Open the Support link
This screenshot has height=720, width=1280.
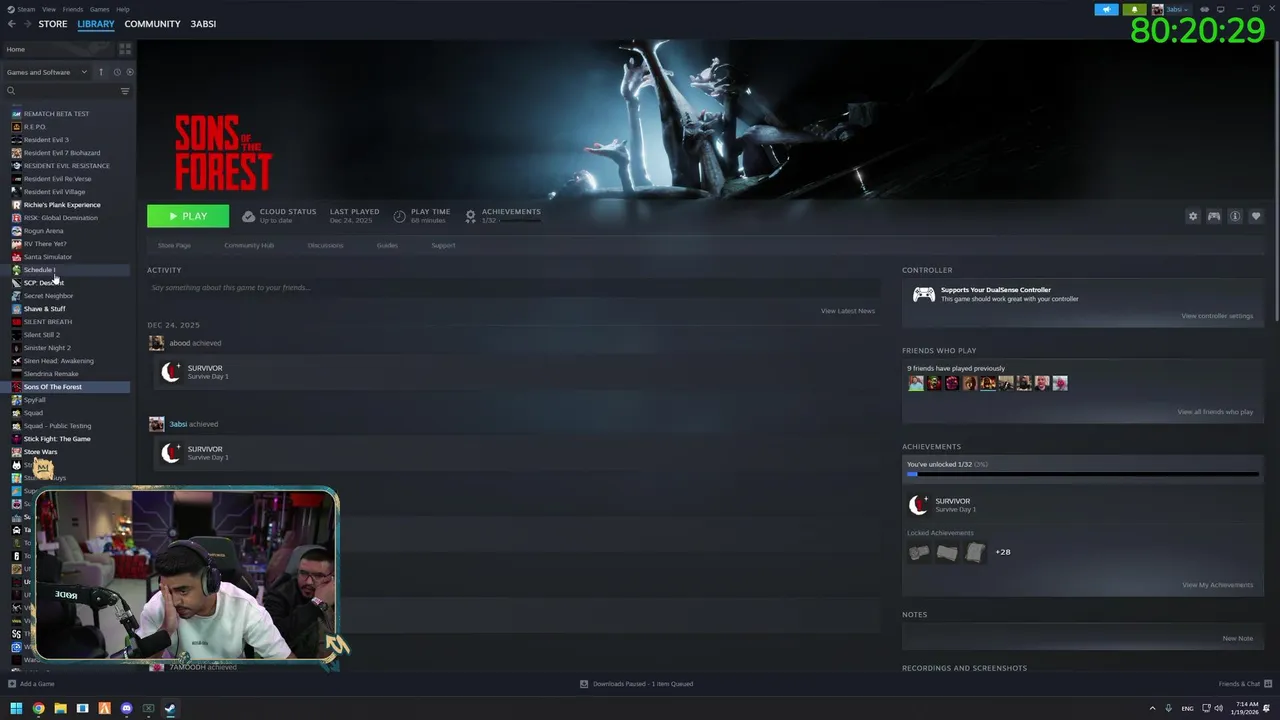(x=443, y=245)
